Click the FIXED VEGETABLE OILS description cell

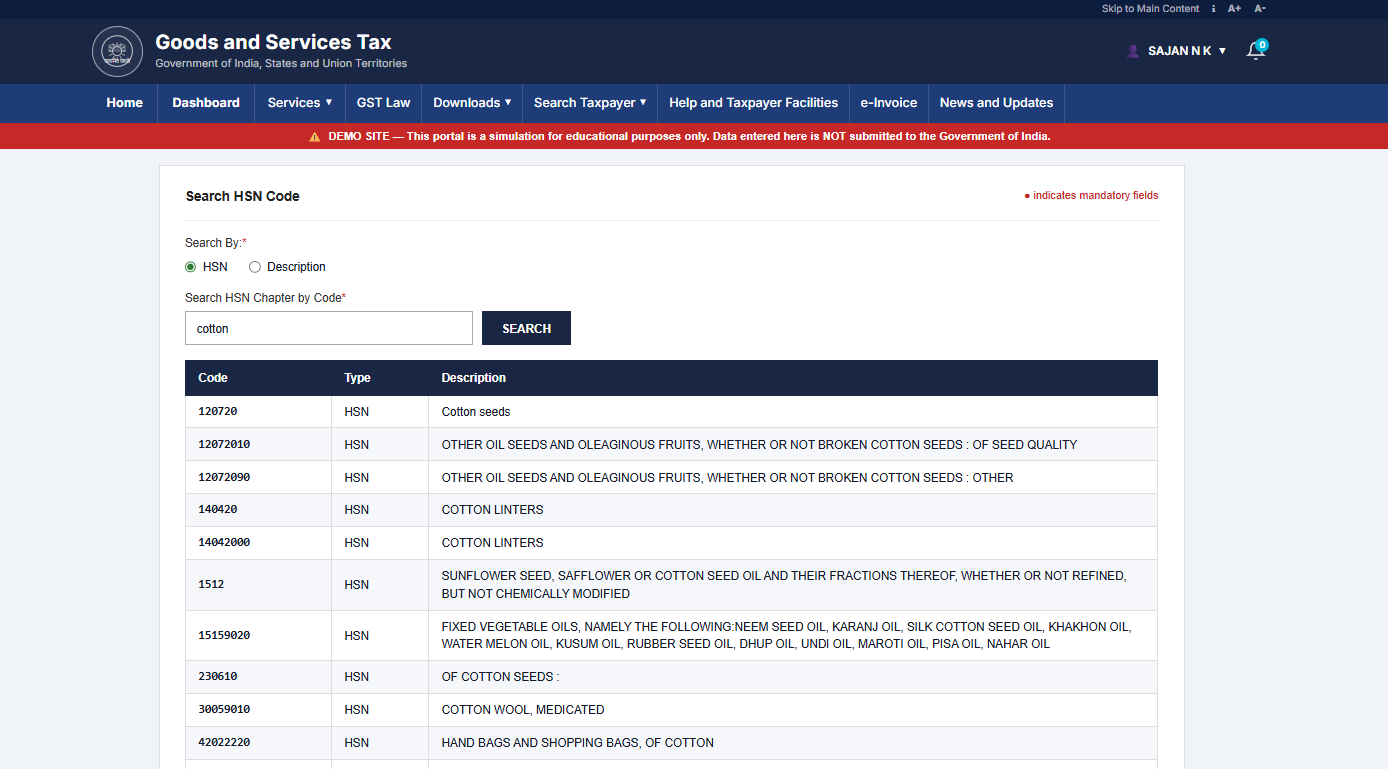(793, 635)
